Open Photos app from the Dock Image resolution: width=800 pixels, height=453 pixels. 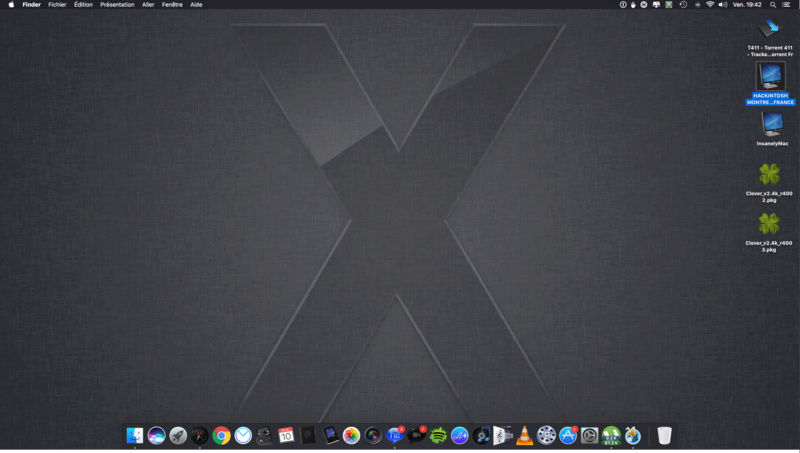[x=351, y=435]
